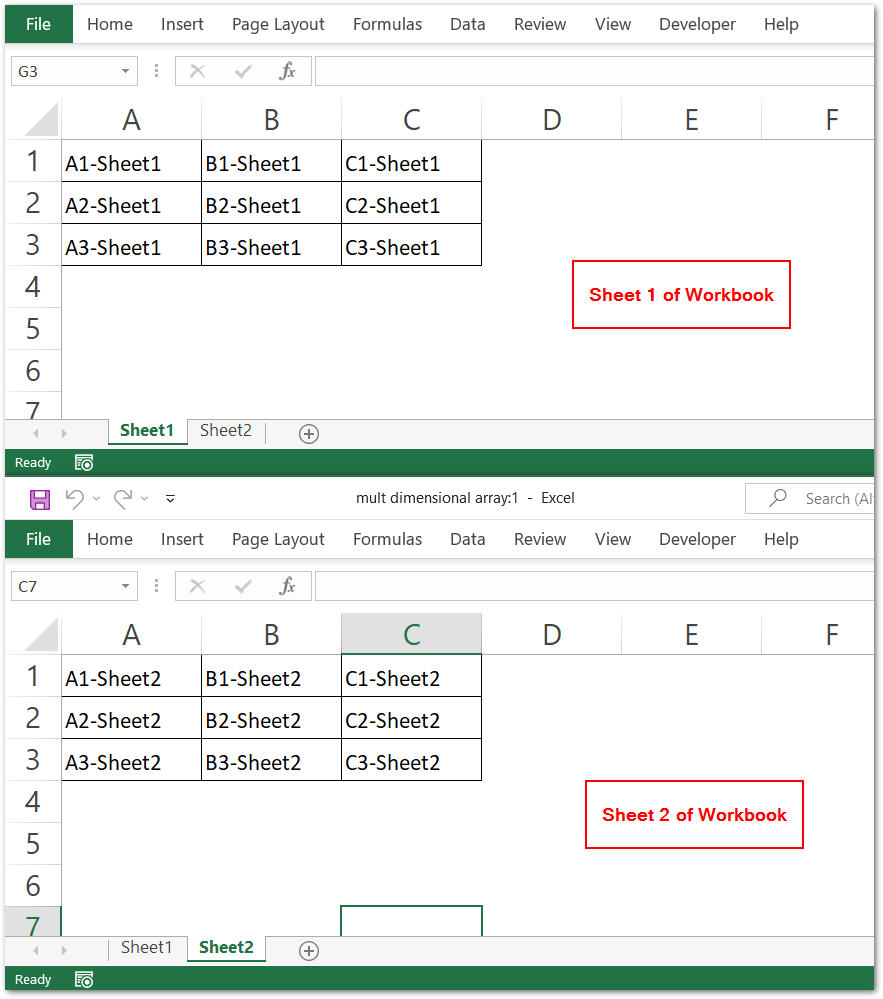
Task: Click the Enter checkmark icon in formula bar
Action: point(241,71)
